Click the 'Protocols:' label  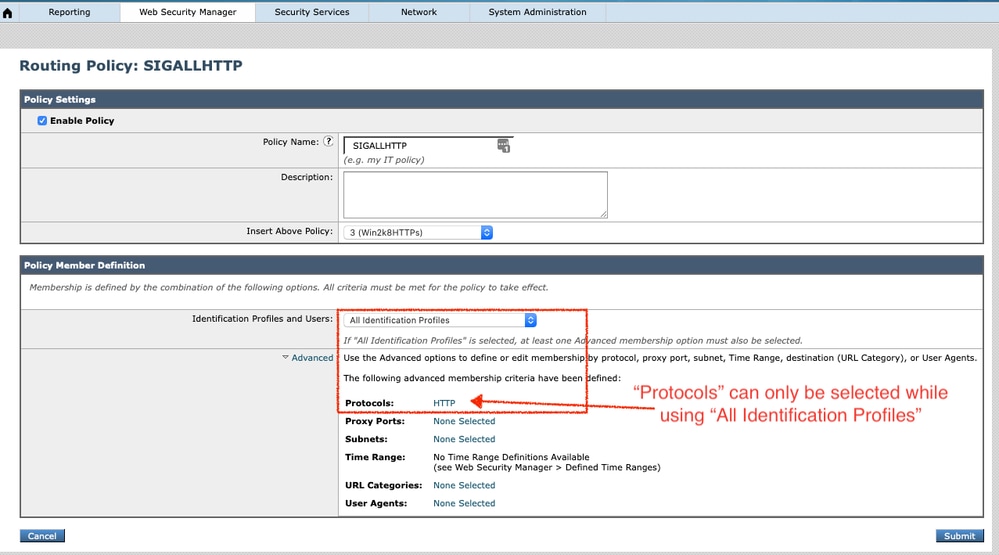(370, 403)
